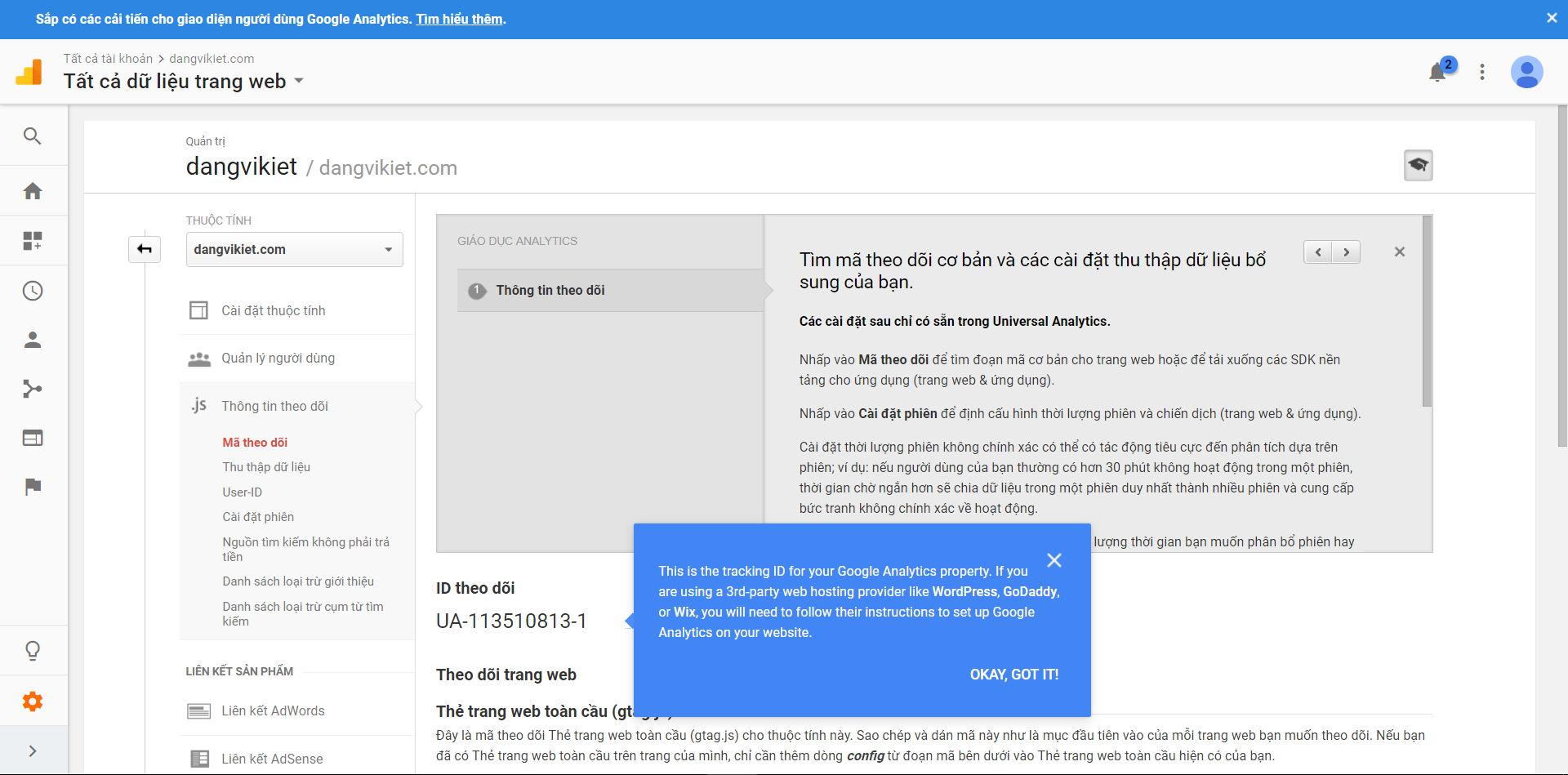The image size is (1568, 775).
Task: Click the Google Analytics logo
Action: (29, 72)
